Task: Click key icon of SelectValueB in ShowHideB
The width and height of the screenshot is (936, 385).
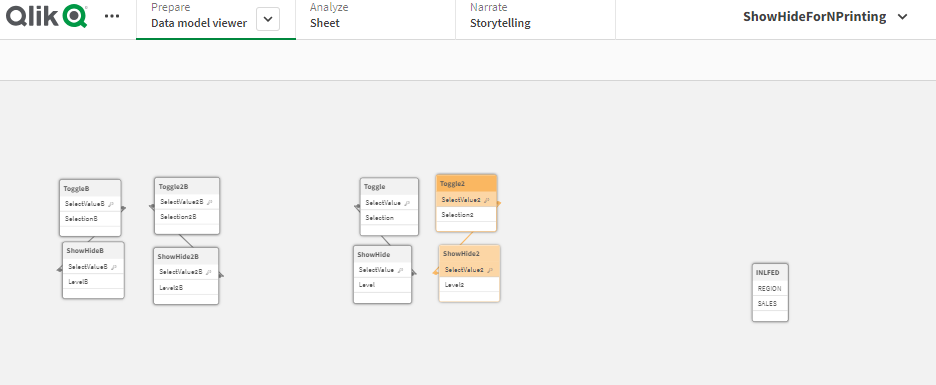Action: [x=114, y=267]
